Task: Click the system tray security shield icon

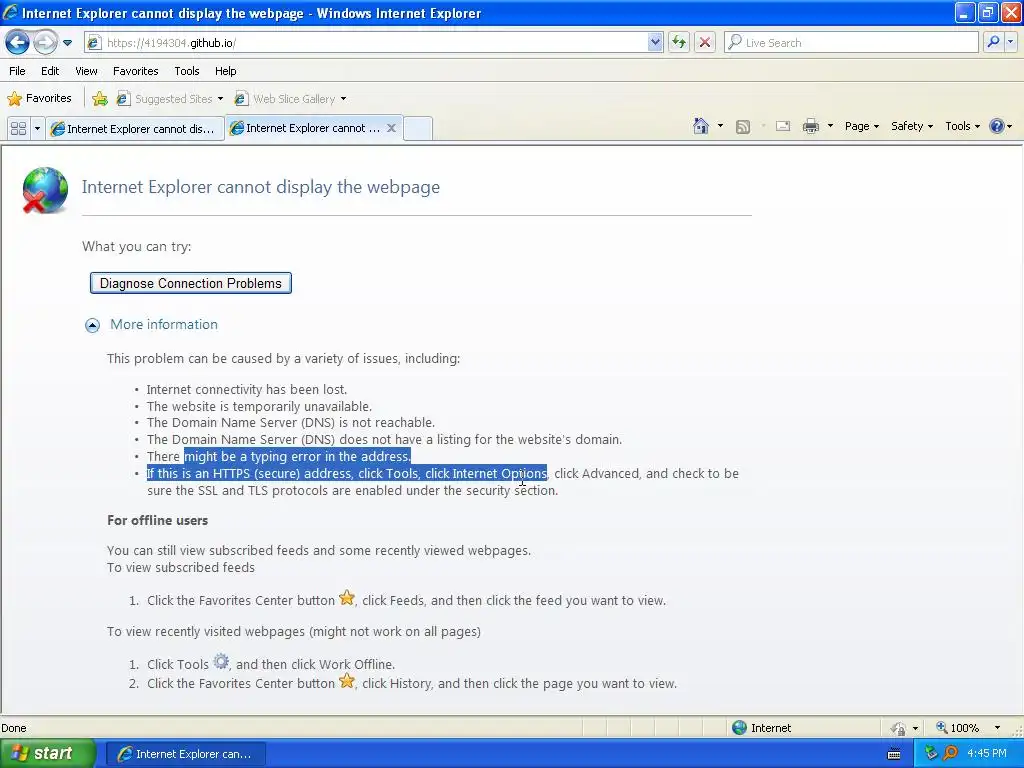Action: click(x=931, y=754)
